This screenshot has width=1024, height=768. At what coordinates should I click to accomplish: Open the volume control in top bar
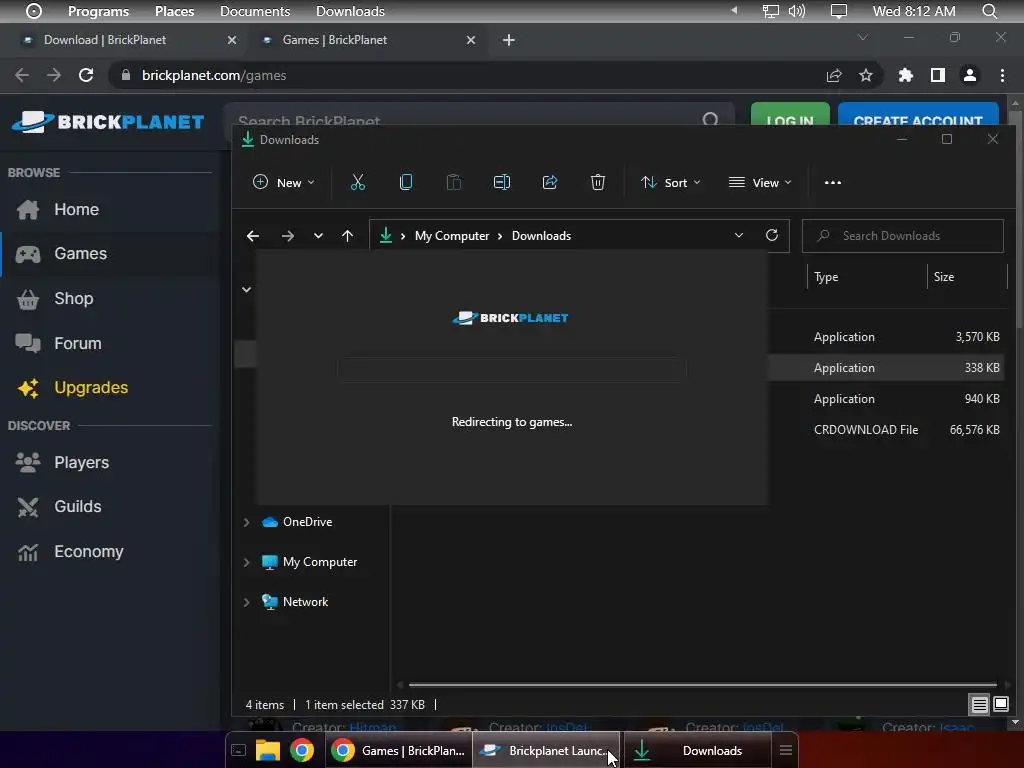(797, 11)
